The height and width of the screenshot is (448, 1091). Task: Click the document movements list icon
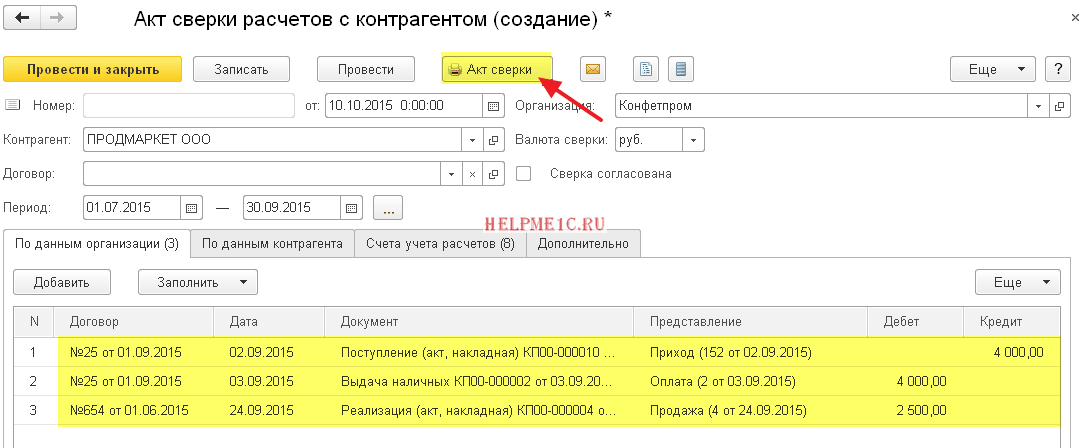[x=682, y=70]
